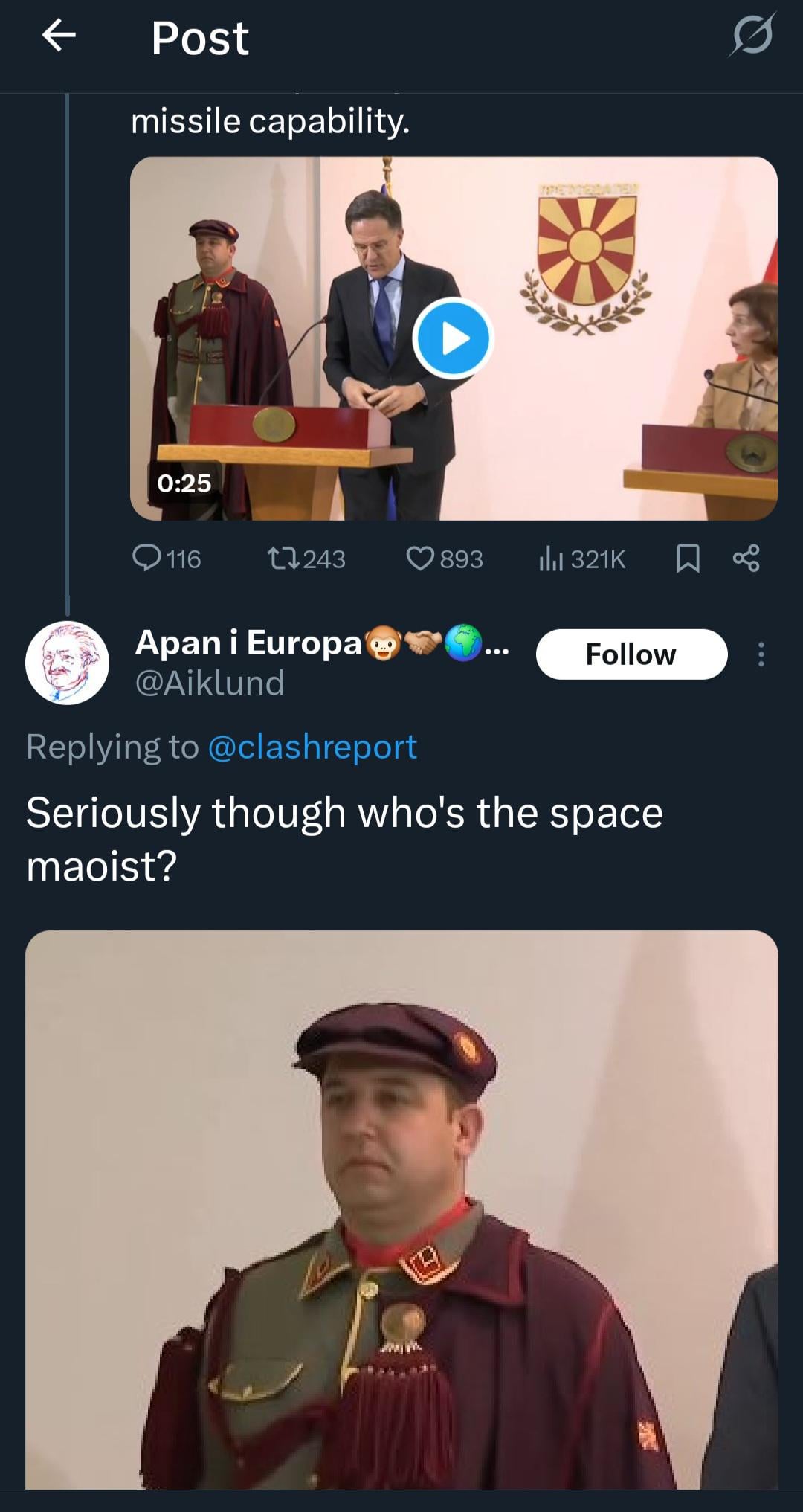Open the parent post text 'missile capability.'
Viewport: 803px width, 1512px height.
pos(271,121)
